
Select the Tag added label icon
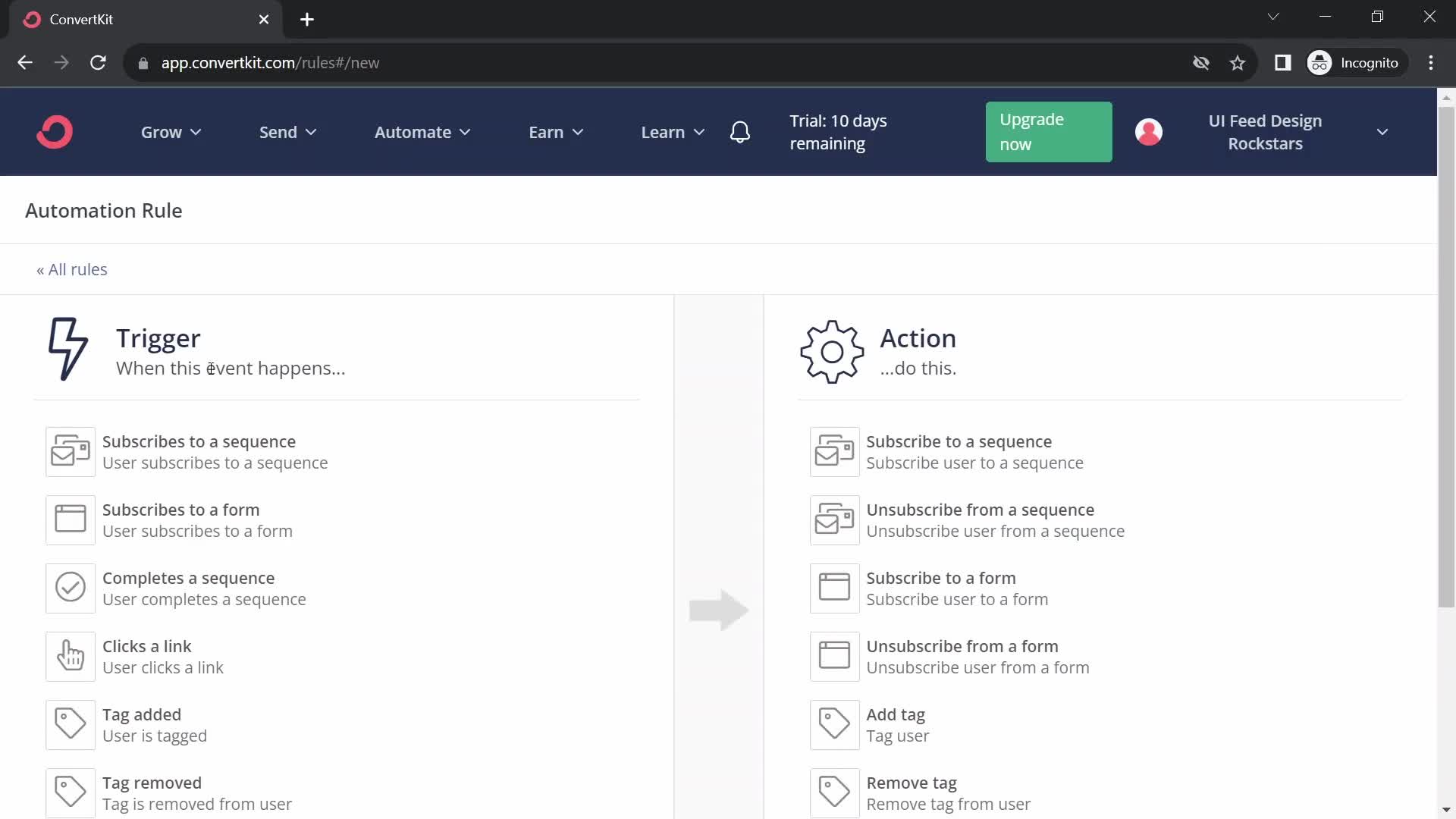70,724
